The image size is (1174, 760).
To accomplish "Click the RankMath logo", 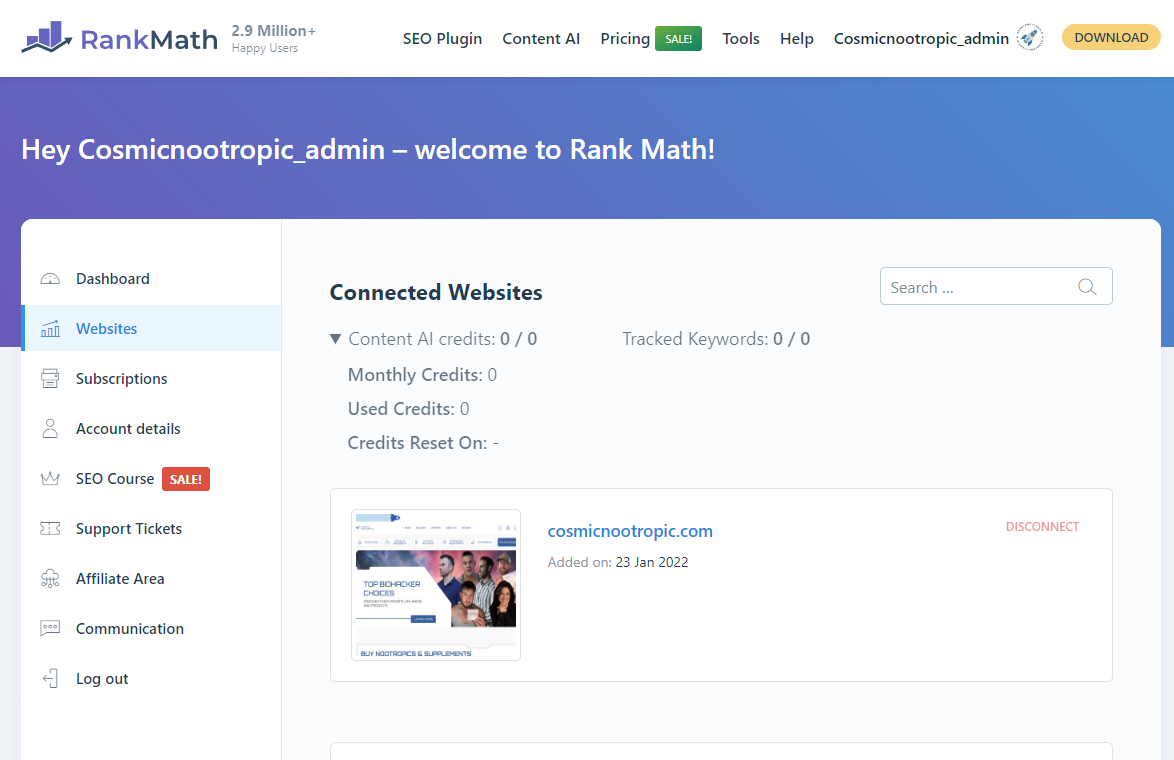I will coord(120,37).
